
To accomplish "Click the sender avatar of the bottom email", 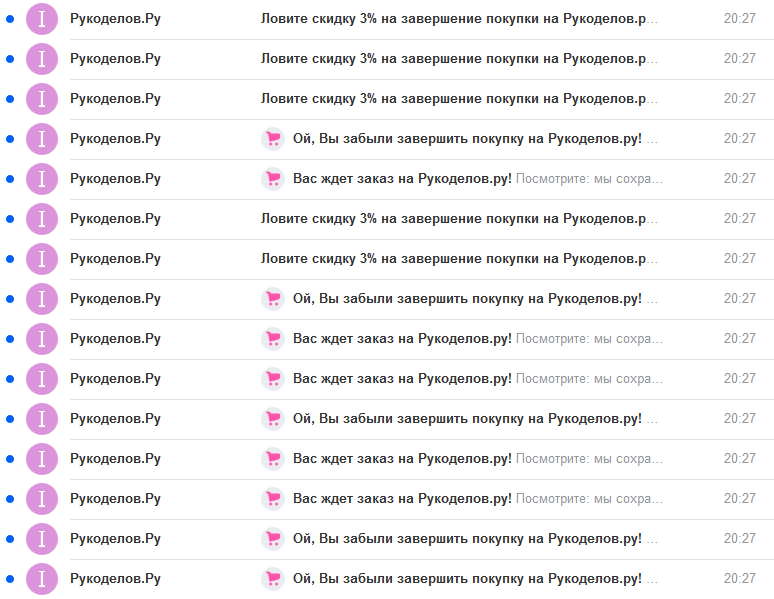I will (41, 579).
